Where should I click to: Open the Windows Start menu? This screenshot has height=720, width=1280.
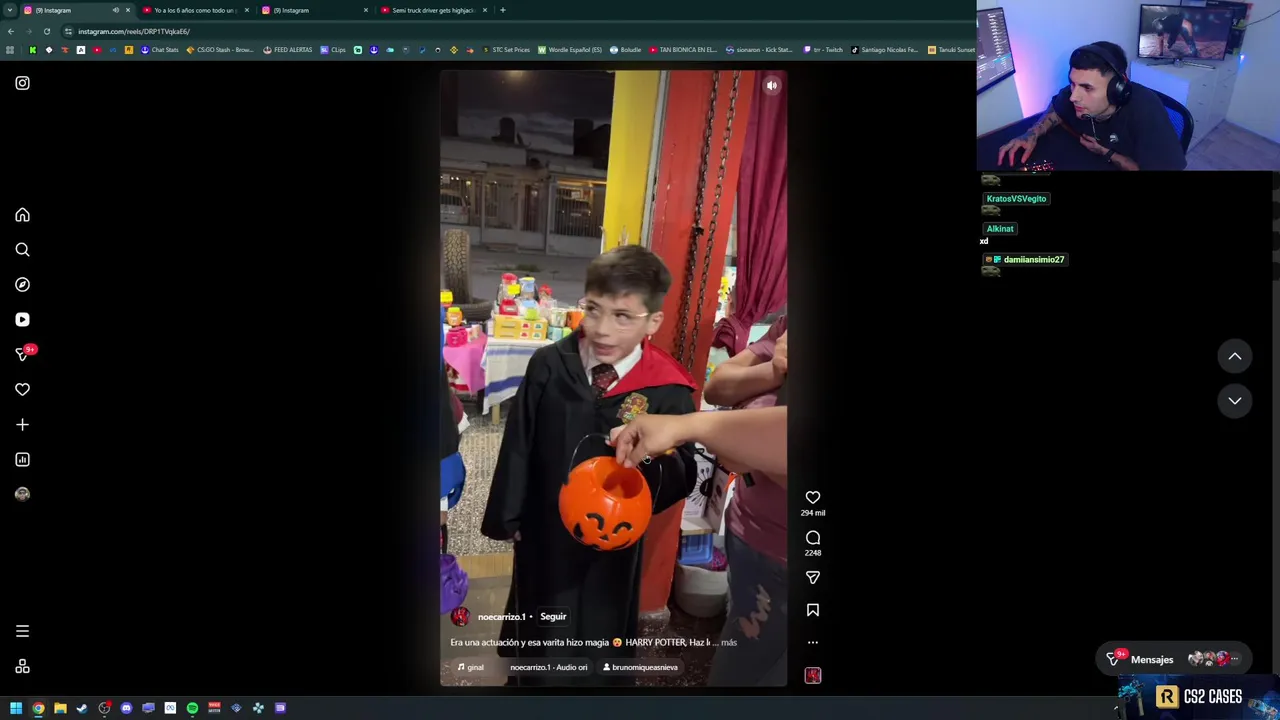pyautogui.click(x=16, y=708)
